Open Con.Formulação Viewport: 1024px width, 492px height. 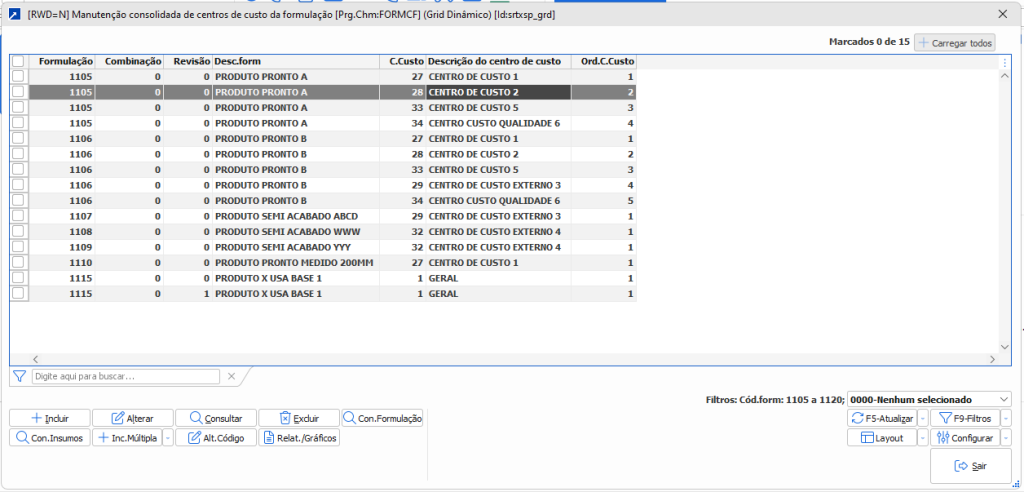(382, 418)
